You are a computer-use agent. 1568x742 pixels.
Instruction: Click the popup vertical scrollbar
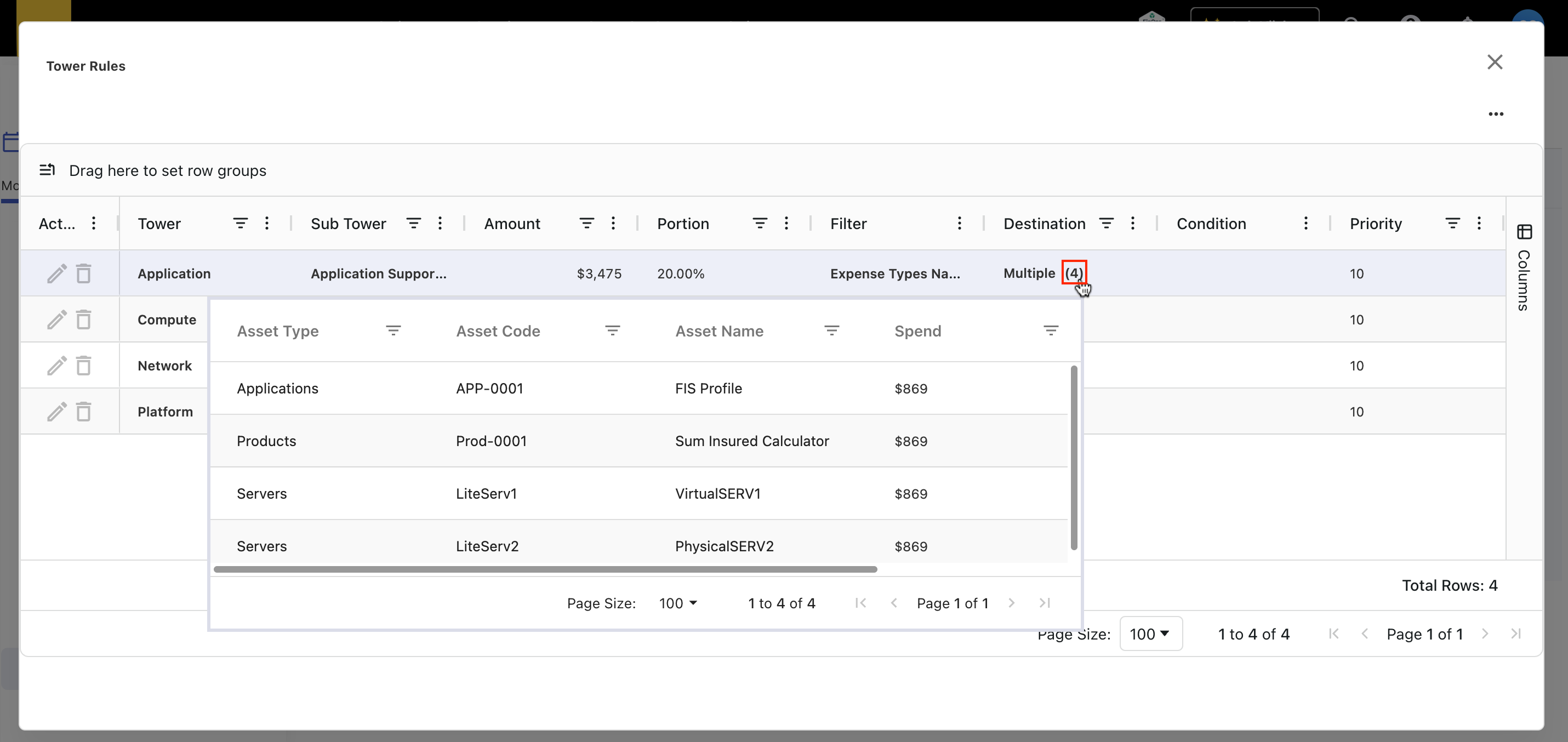click(1074, 456)
